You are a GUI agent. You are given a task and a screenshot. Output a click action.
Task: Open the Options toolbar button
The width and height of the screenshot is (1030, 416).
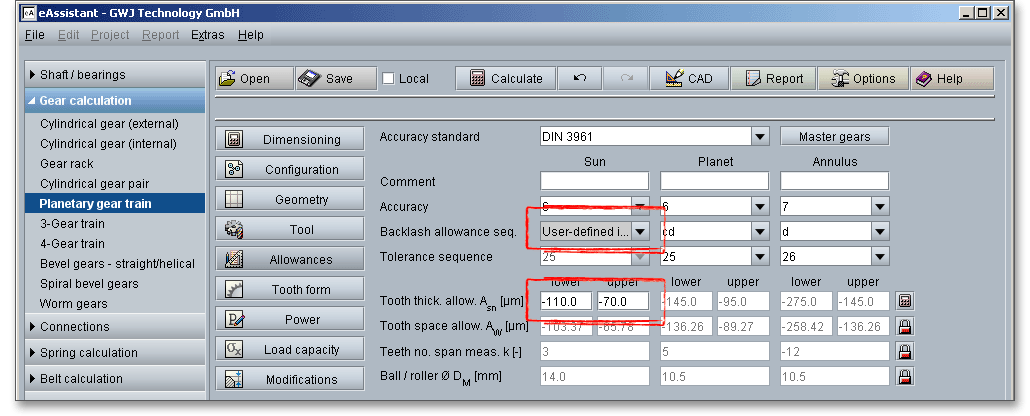point(861,79)
